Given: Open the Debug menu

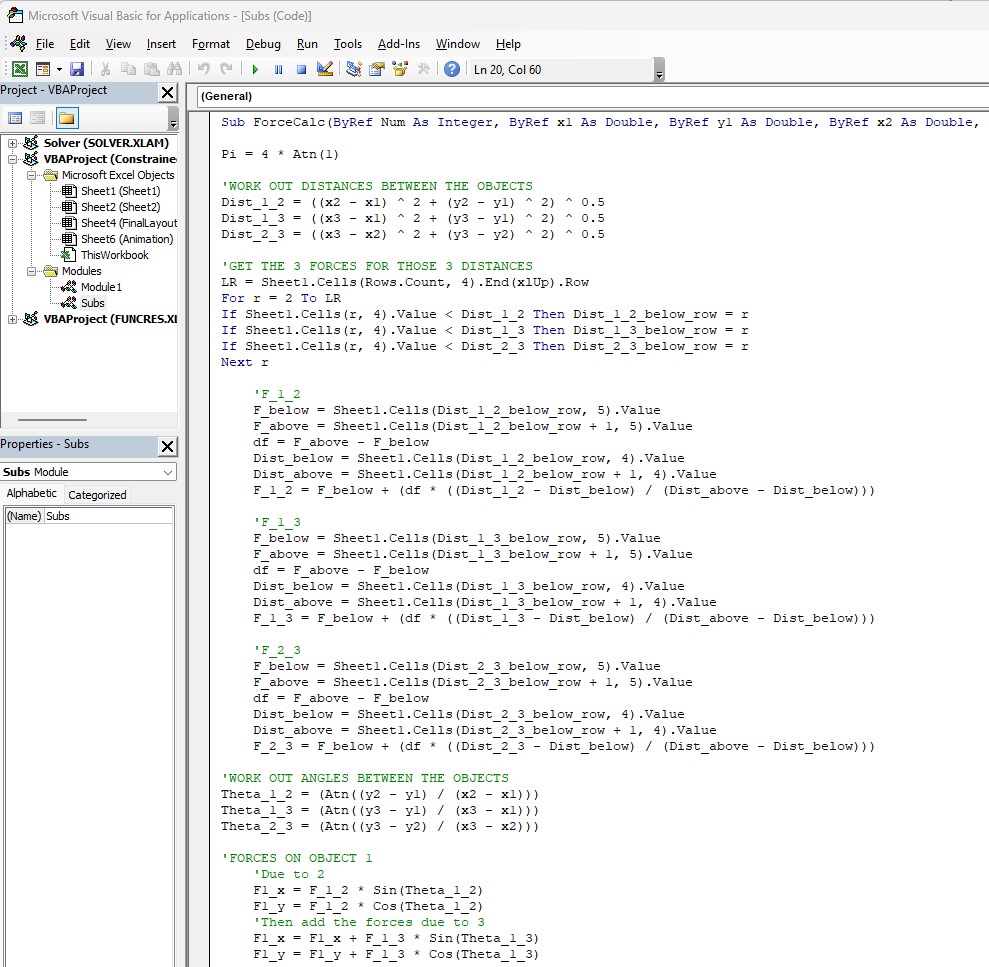Looking at the screenshot, I should pos(263,44).
